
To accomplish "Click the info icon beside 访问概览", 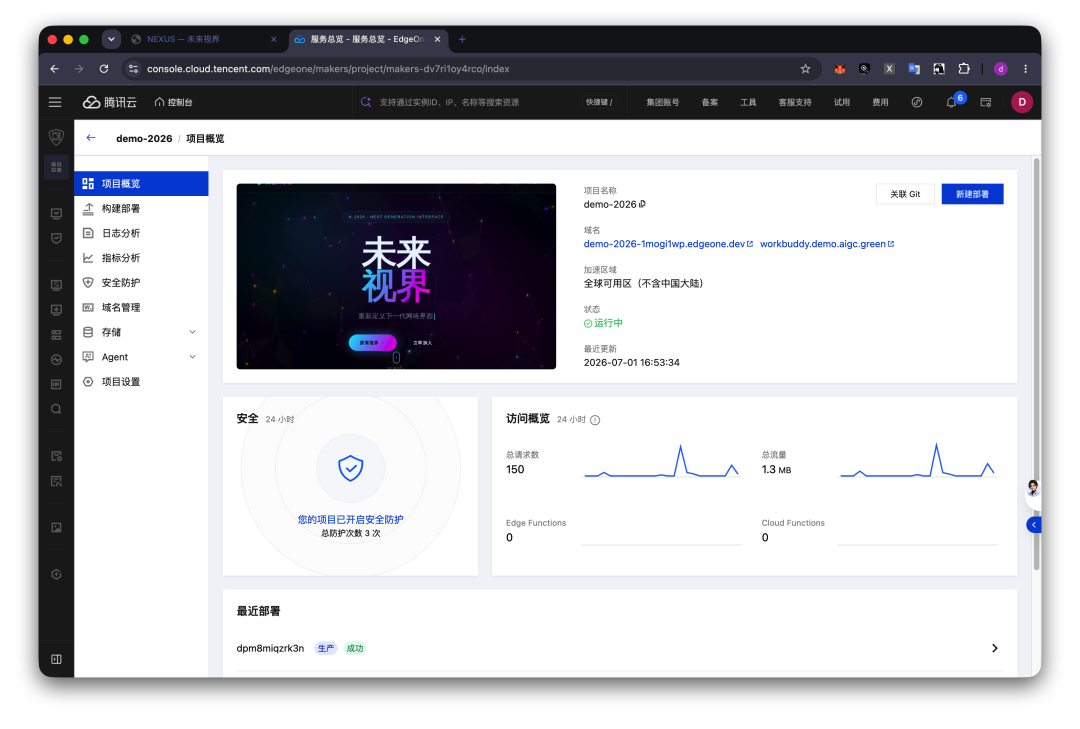I will [x=595, y=420].
